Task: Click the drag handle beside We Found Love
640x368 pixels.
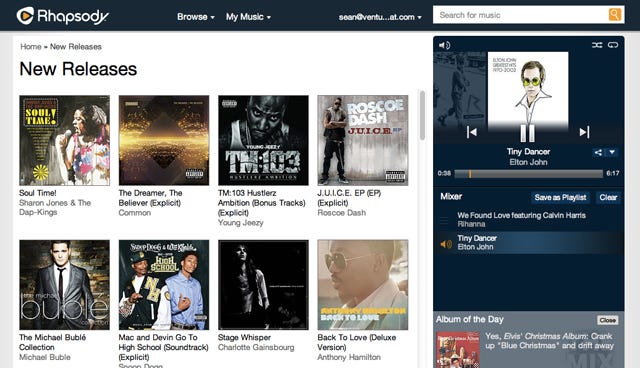Action: coord(444,220)
